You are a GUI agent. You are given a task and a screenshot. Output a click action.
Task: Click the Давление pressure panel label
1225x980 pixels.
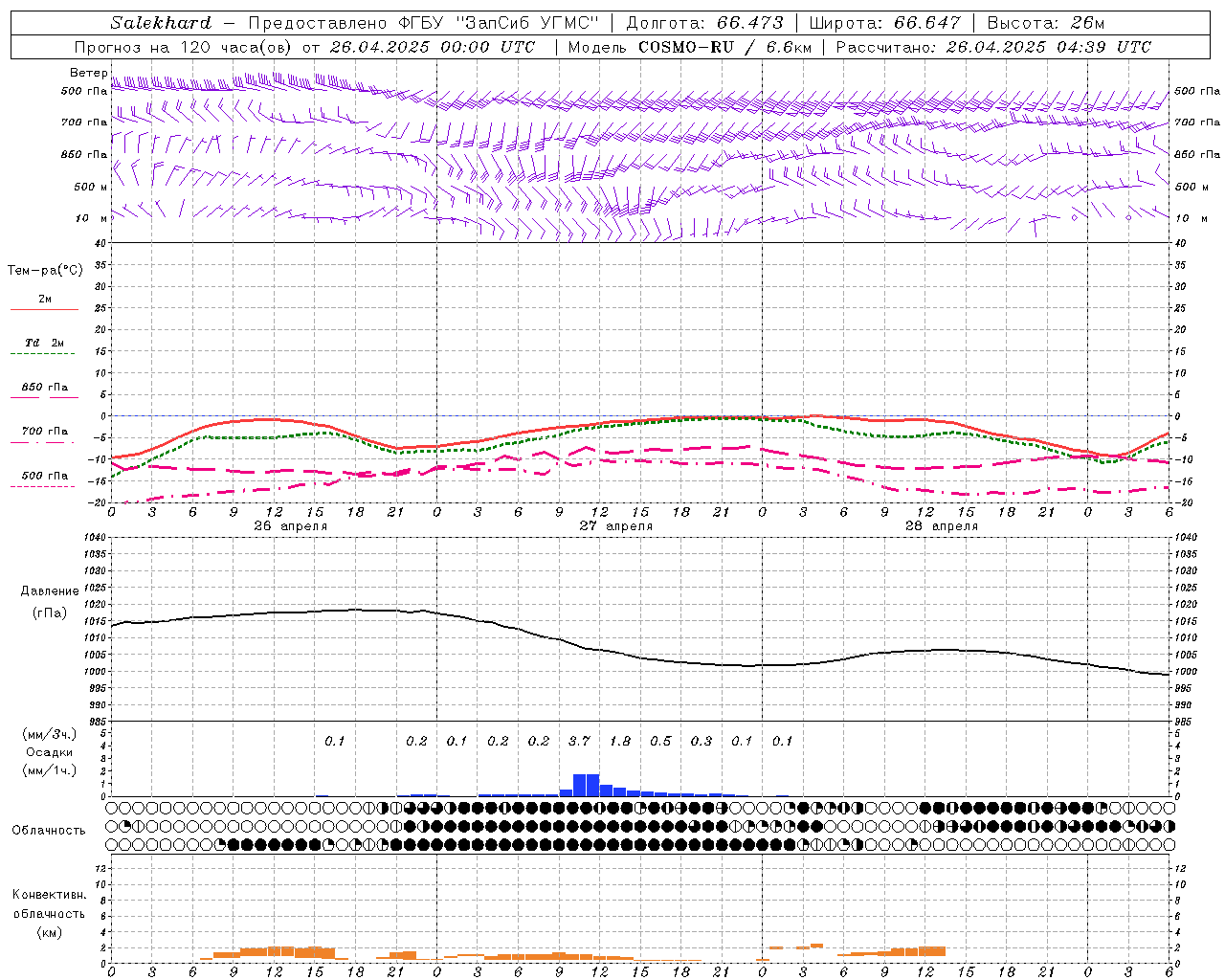(x=50, y=591)
